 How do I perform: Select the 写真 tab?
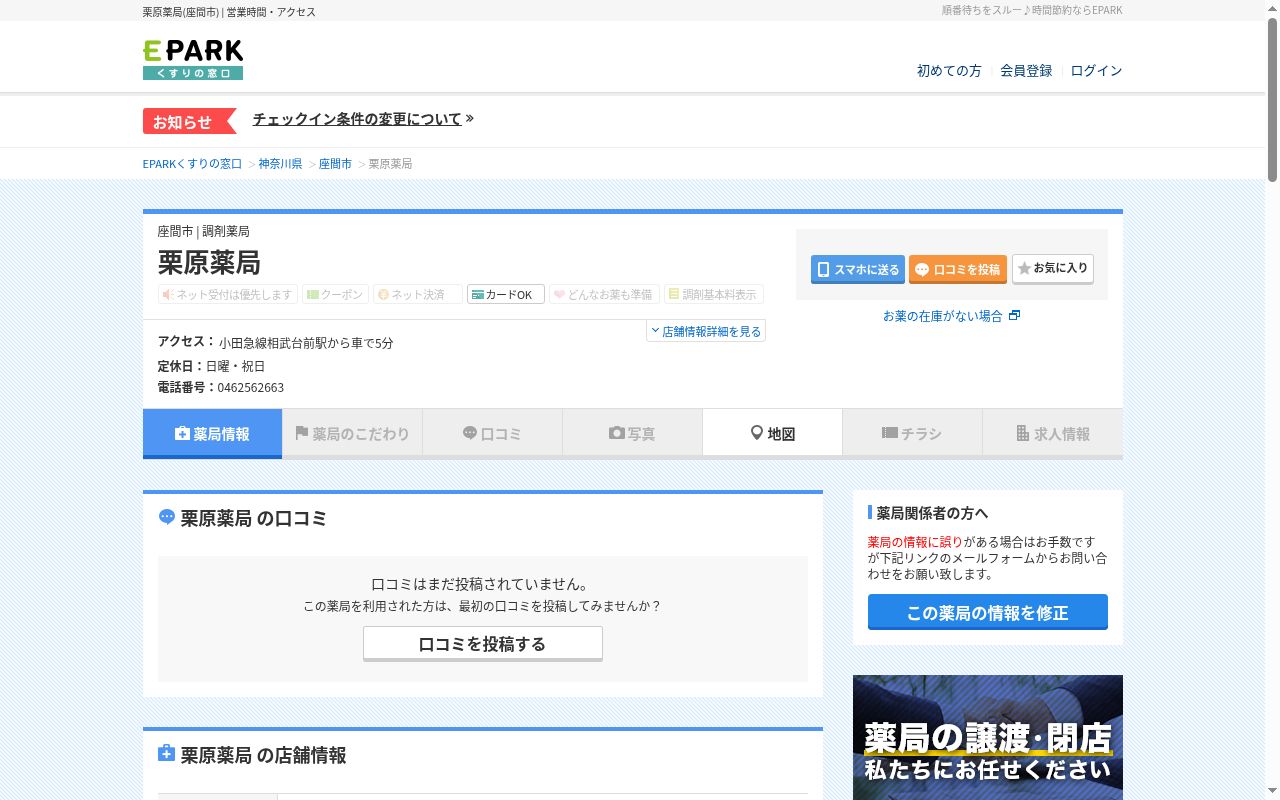[632, 433]
